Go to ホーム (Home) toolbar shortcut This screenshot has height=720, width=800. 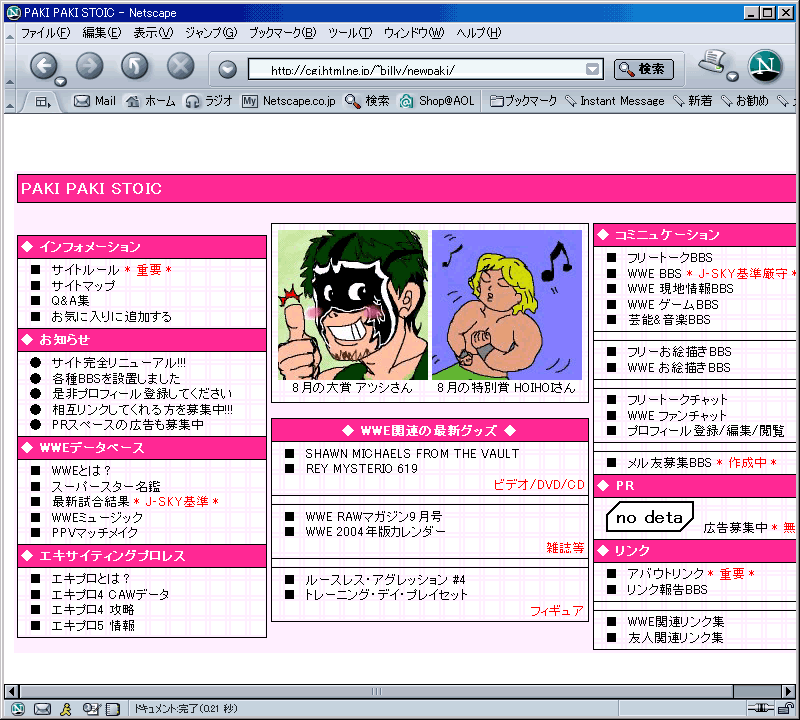point(151,101)
